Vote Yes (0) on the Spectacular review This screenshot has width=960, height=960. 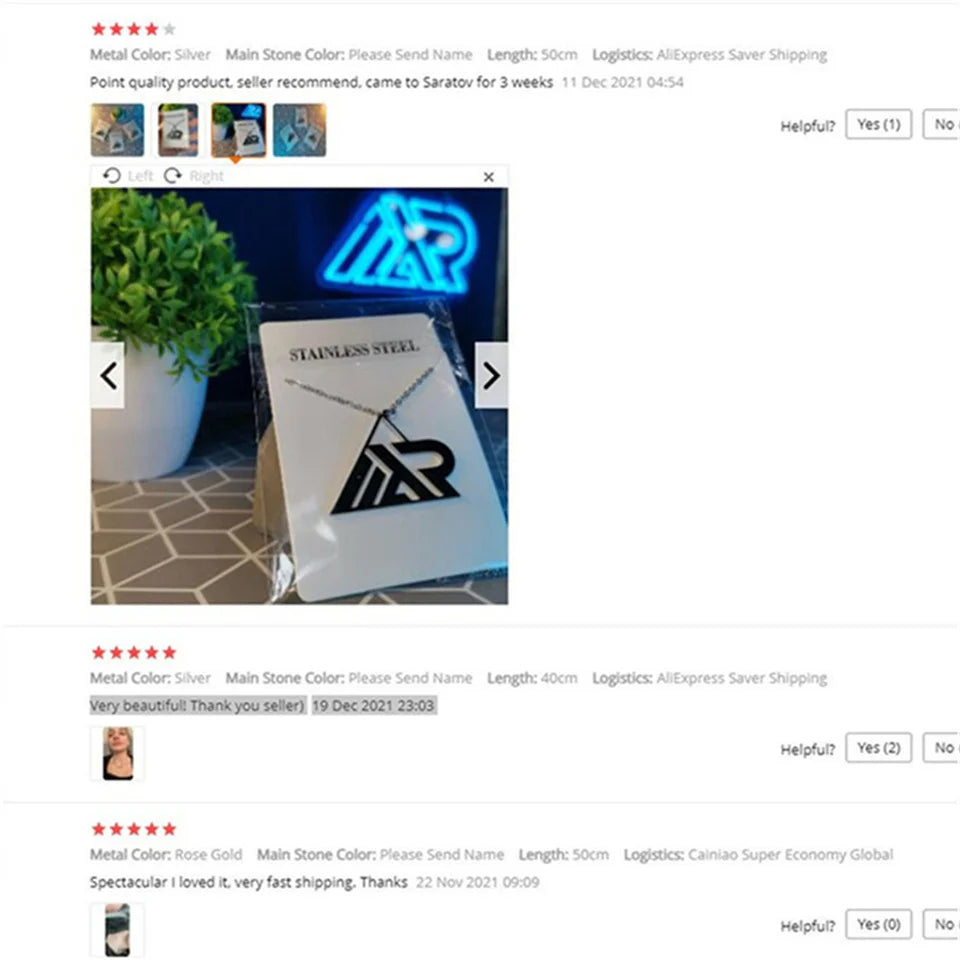click(879, 924)
